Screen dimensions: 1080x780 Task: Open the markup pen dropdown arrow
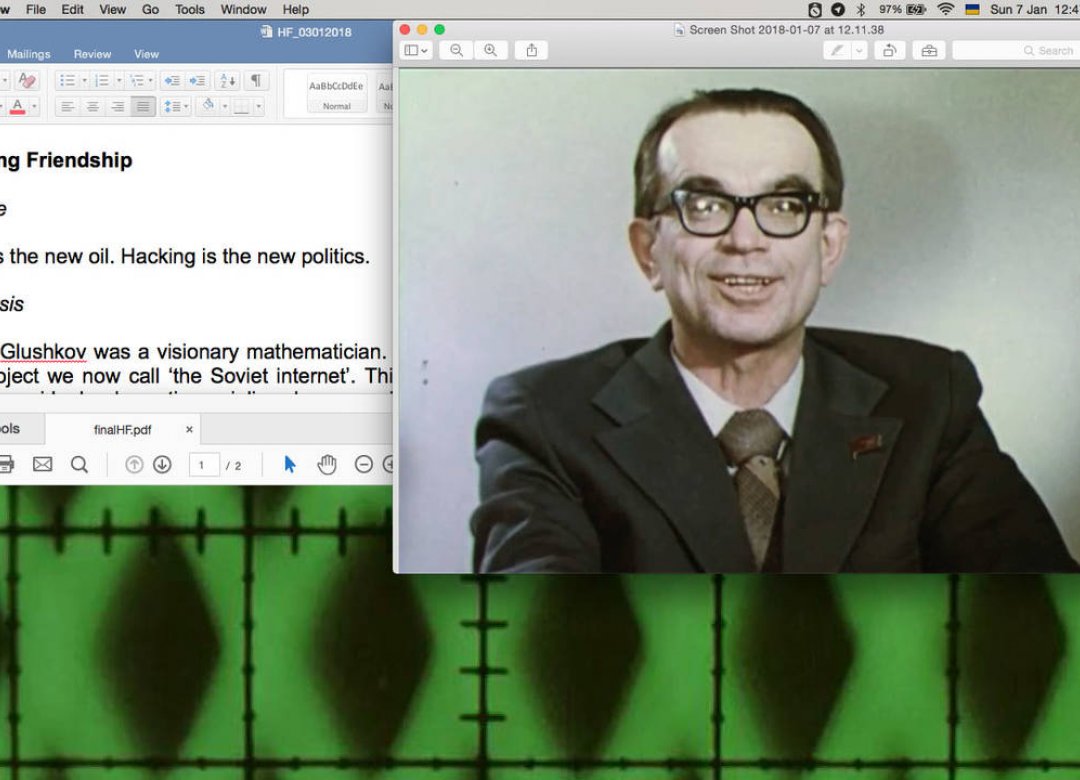(x=859, y=50)
